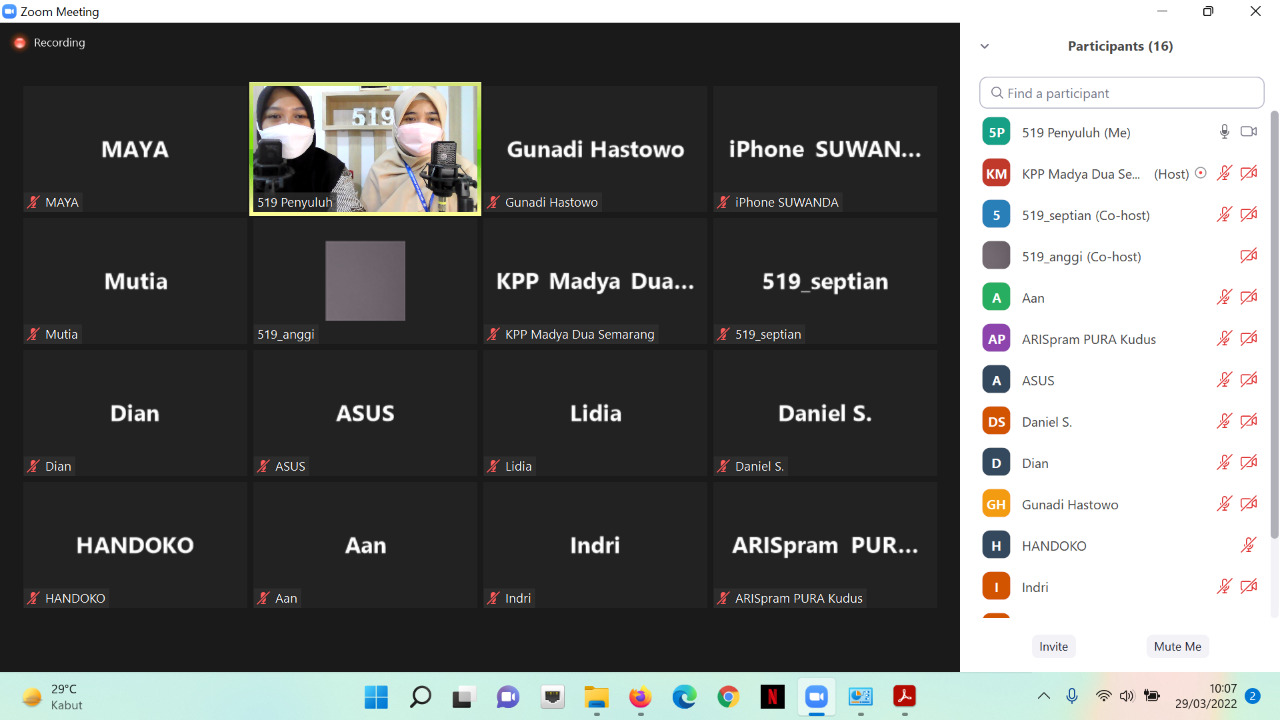The height and width of the screenshot is (720, 1280).
Task: Click camera icon for 519 Penyuluh
Action: tap(1248, 132)
